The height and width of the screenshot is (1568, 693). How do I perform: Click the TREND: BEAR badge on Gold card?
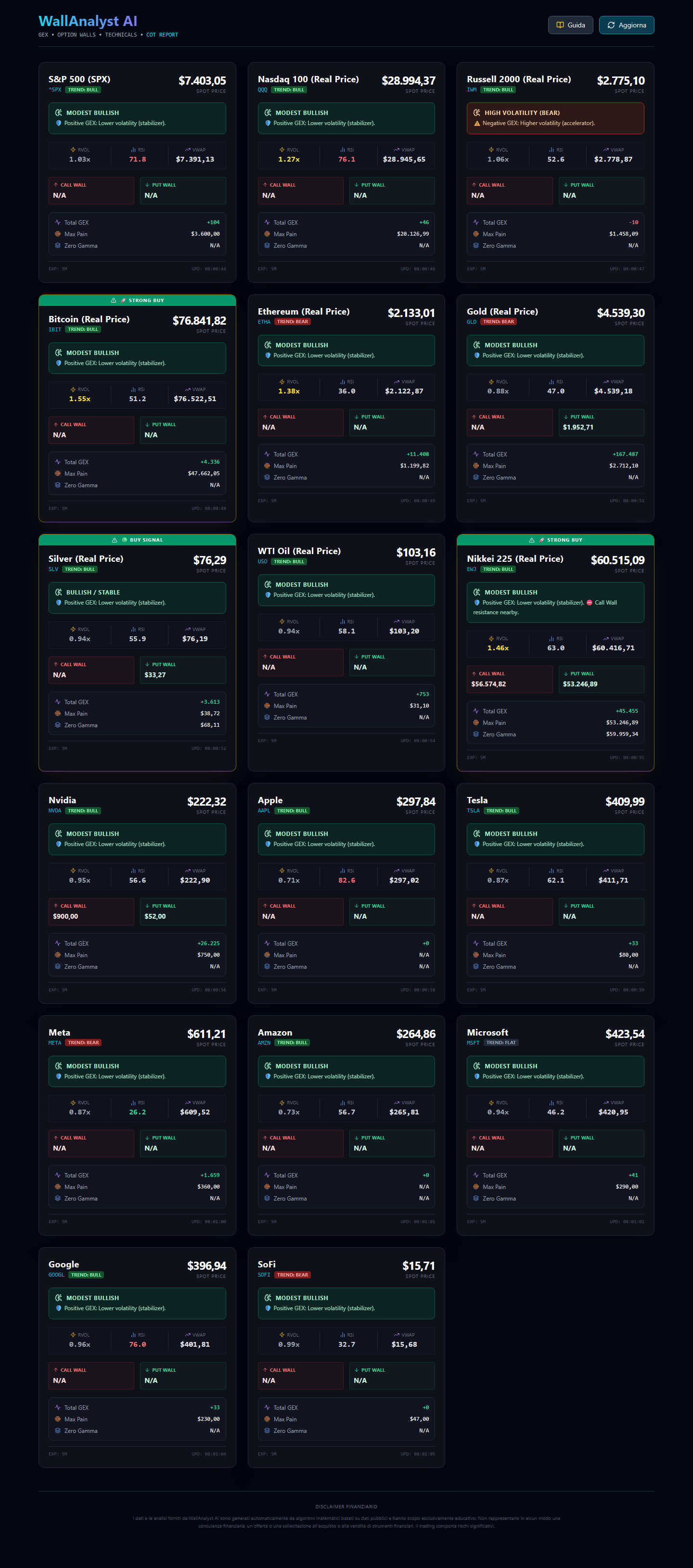tap(499, 321)
